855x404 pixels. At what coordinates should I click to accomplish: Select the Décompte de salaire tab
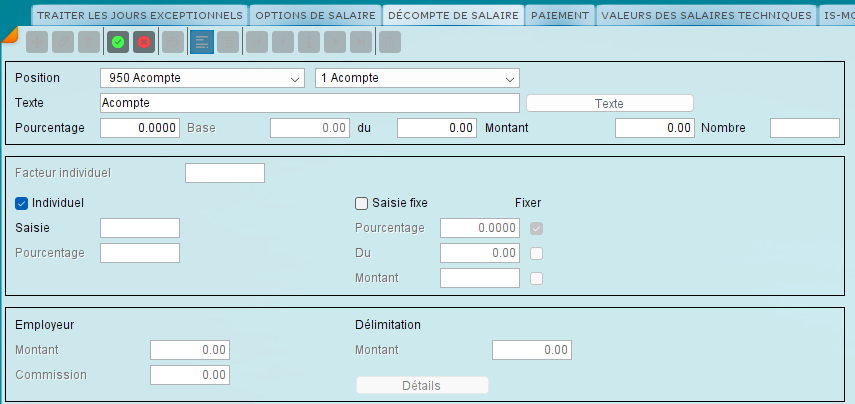point(454,15)
